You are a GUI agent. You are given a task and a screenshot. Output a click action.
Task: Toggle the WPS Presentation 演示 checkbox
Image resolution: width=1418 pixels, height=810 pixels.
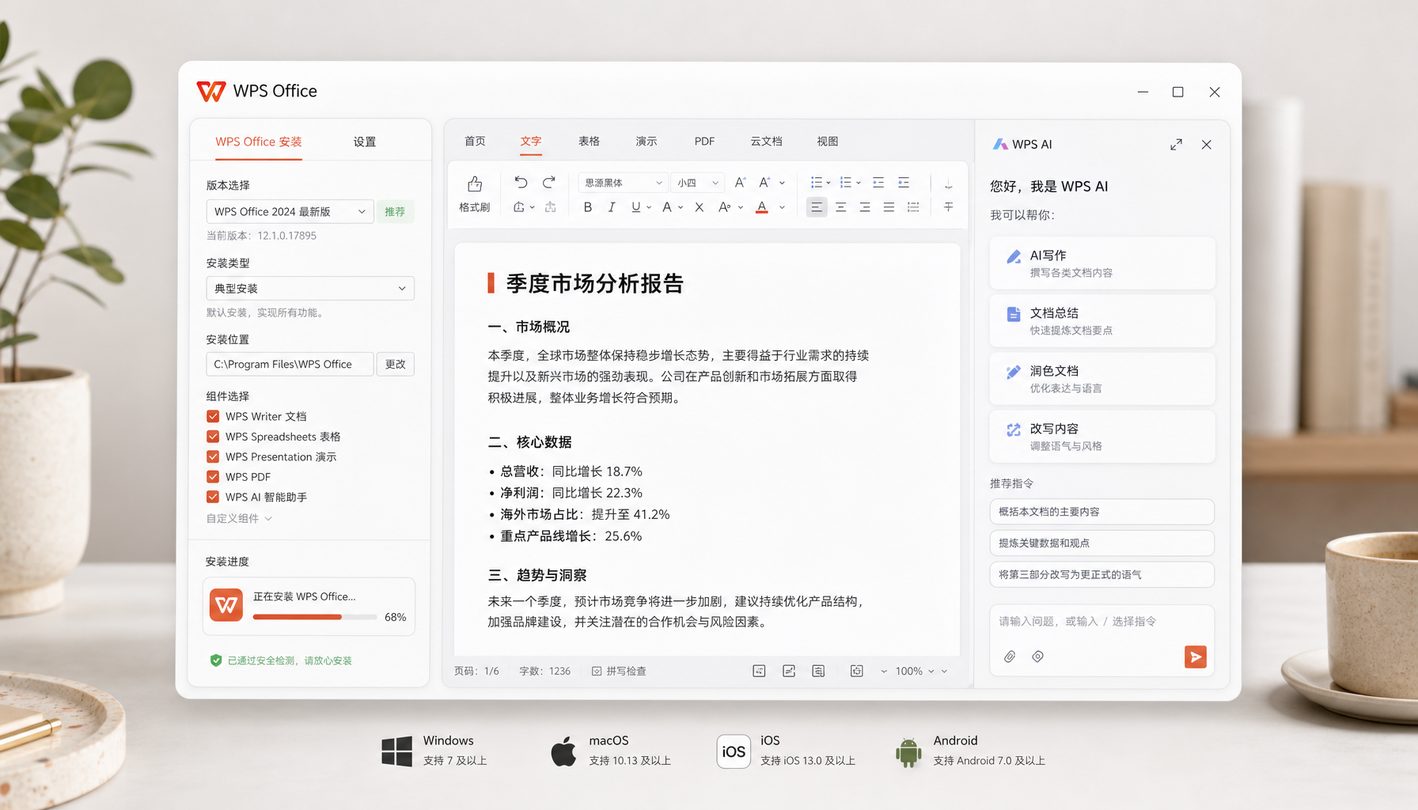pos(213,456)
